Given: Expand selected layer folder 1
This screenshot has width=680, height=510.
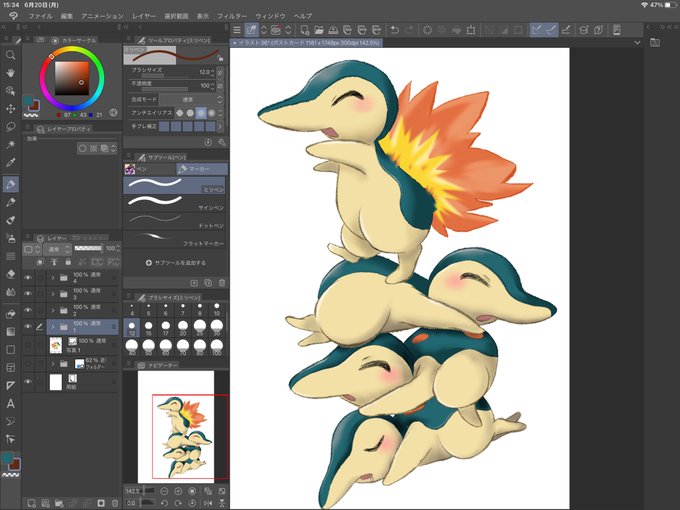Looking at the screenshot, I should coord(53,327).
